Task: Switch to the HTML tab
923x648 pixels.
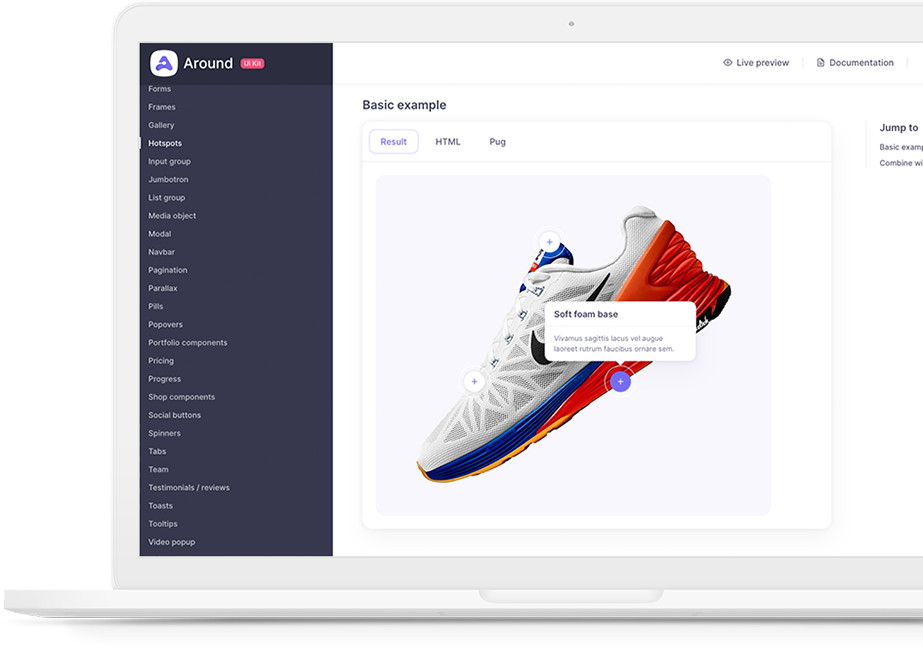Action: (x=448, y=142)
